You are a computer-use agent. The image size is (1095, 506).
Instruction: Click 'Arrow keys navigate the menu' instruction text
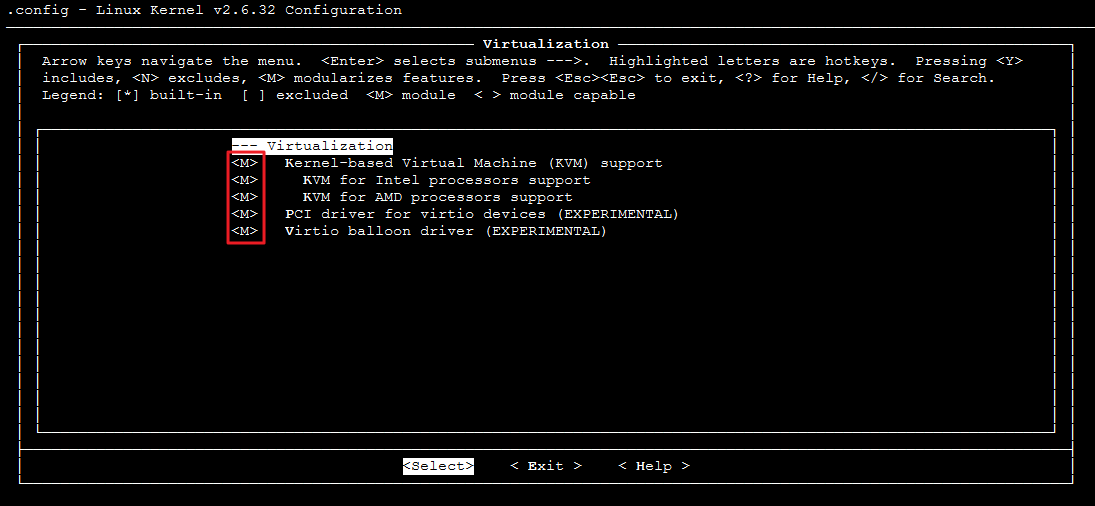172,61
